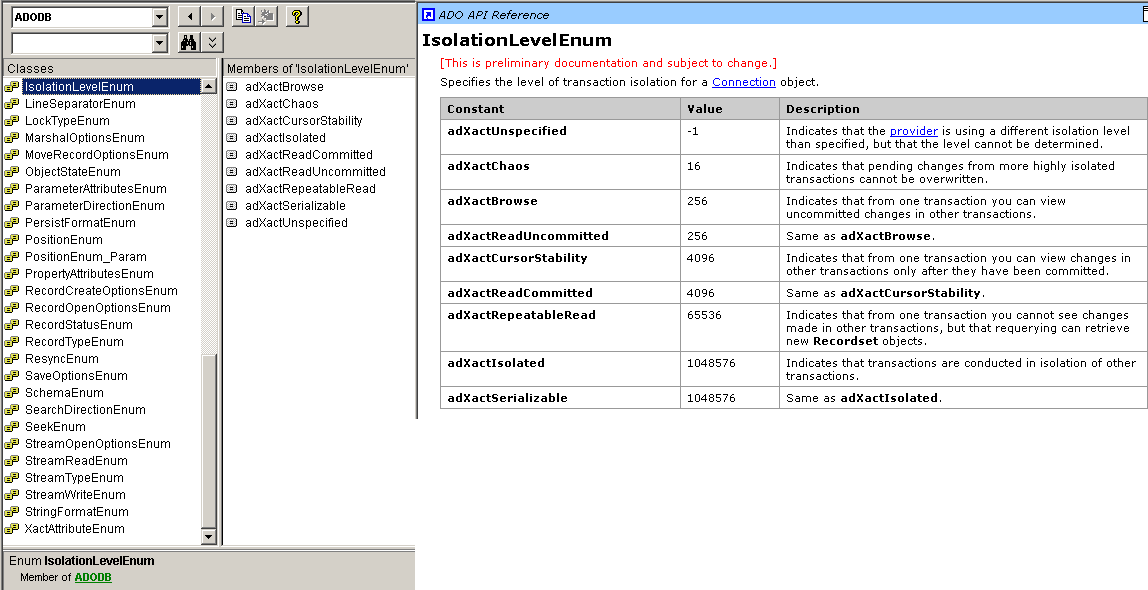Select ObjectStateEnum class

click(72, 172)
